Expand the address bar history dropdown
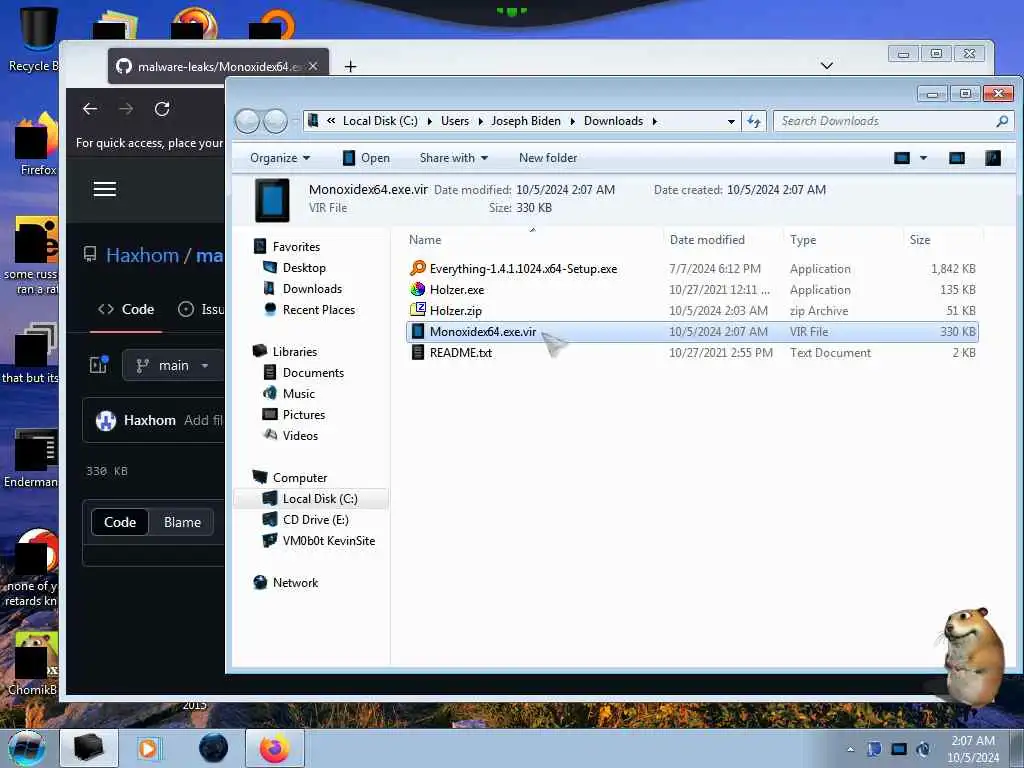This screenshot has width=1024, height=768. click(731, 121)
